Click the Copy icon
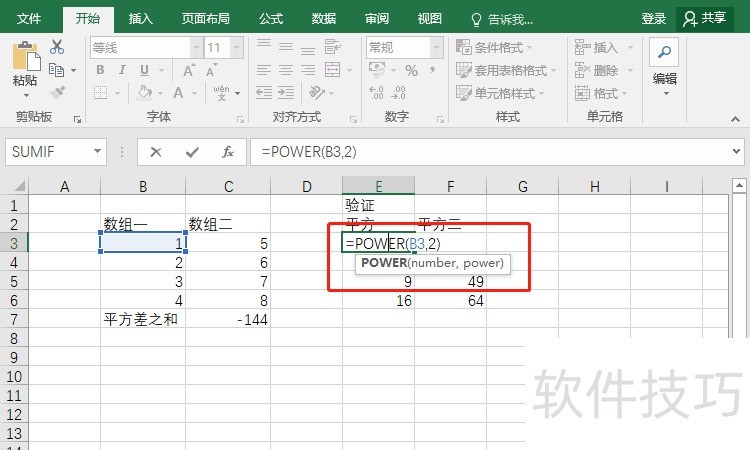Viewport: 750px width, 450px height. [x=57, y=70]
